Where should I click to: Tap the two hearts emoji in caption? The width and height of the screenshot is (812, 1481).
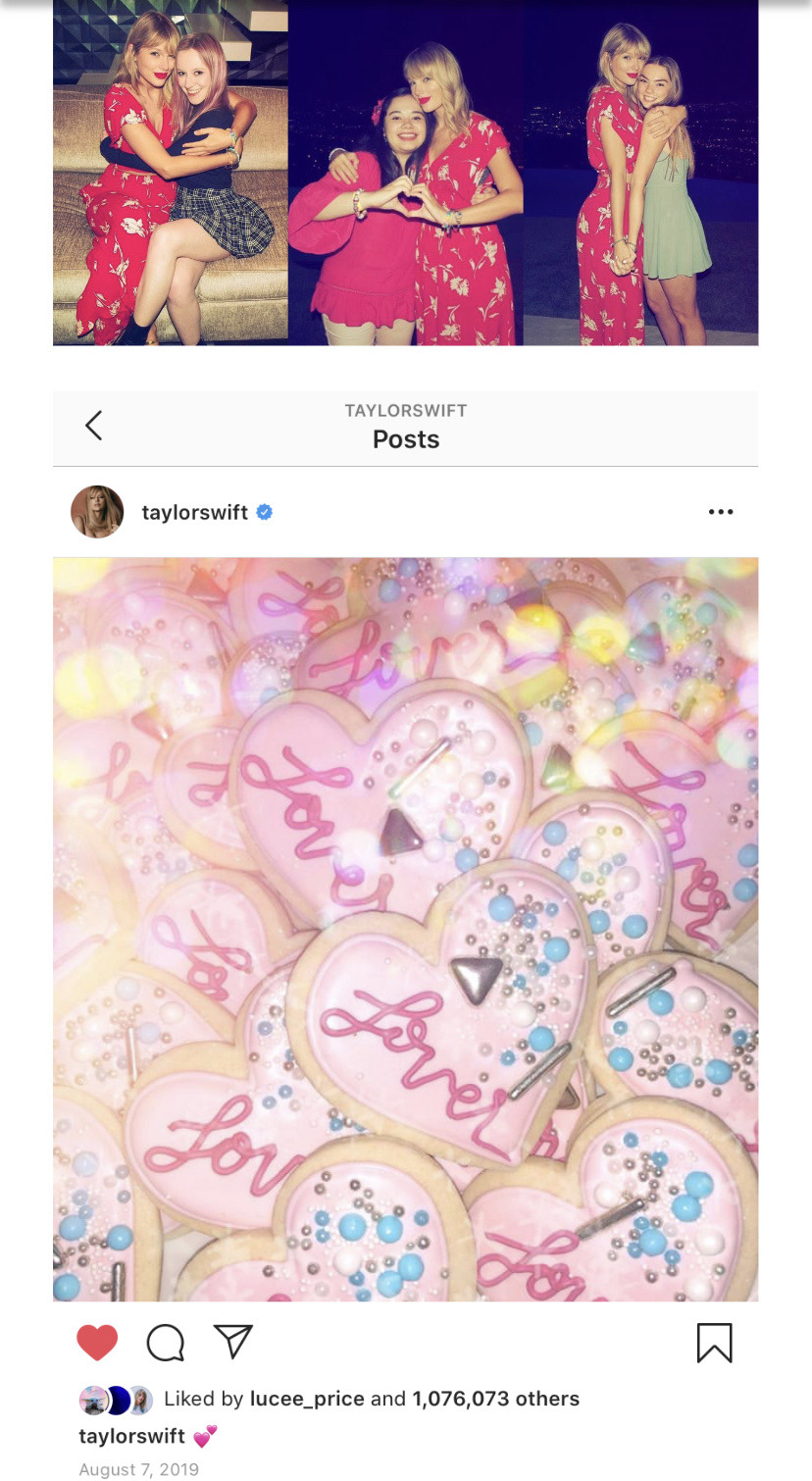205,1437
